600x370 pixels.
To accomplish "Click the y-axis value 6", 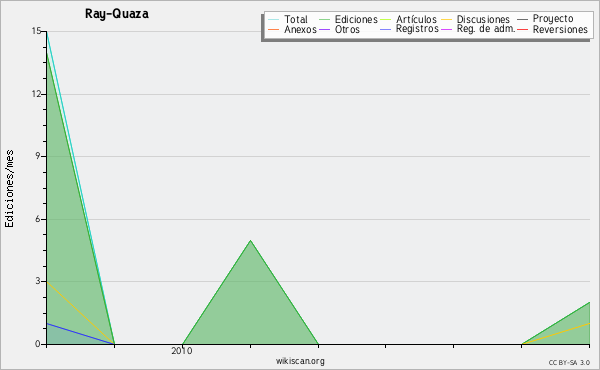I will 38,219.
